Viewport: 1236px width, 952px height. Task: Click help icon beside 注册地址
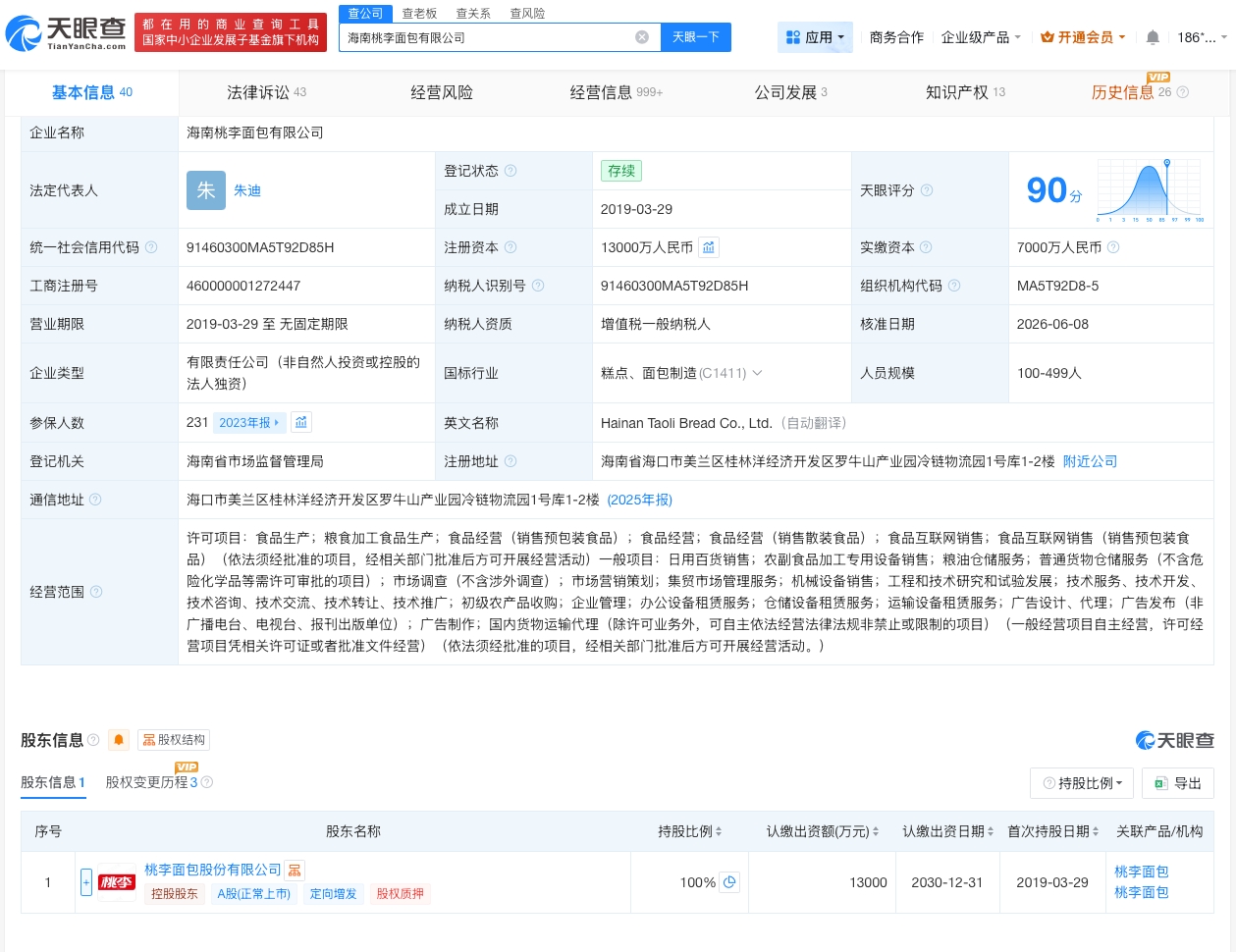pos(511,461)
